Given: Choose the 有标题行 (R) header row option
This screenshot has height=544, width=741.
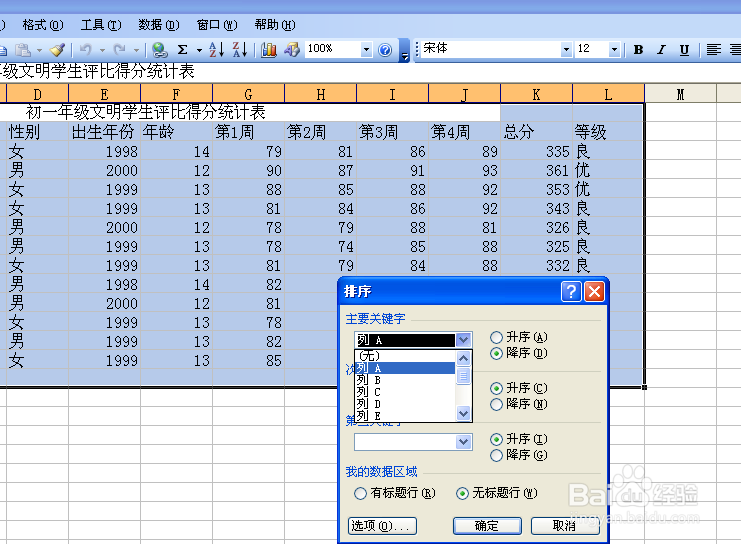Looking at the screenshot, I should [x=360, y=493].
